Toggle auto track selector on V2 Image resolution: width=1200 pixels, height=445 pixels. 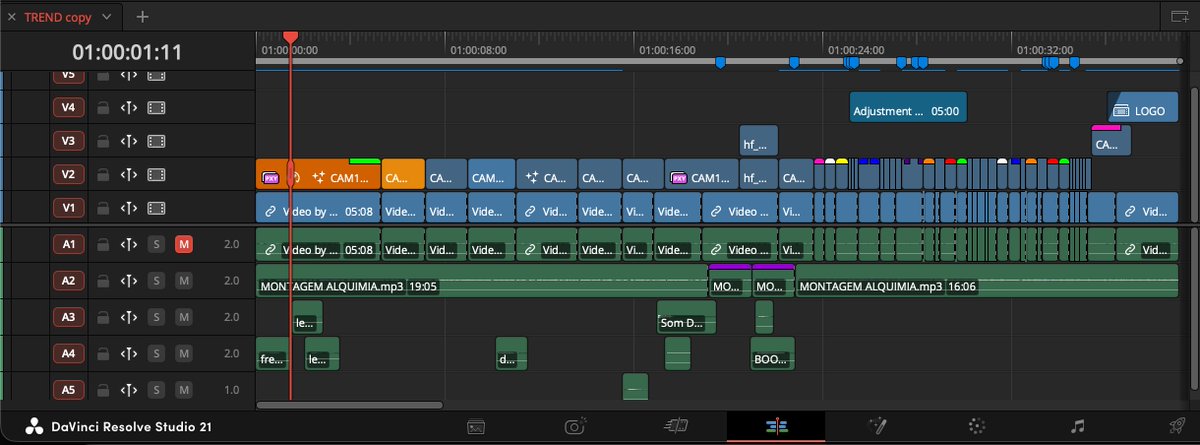click(x=129, y=175)
